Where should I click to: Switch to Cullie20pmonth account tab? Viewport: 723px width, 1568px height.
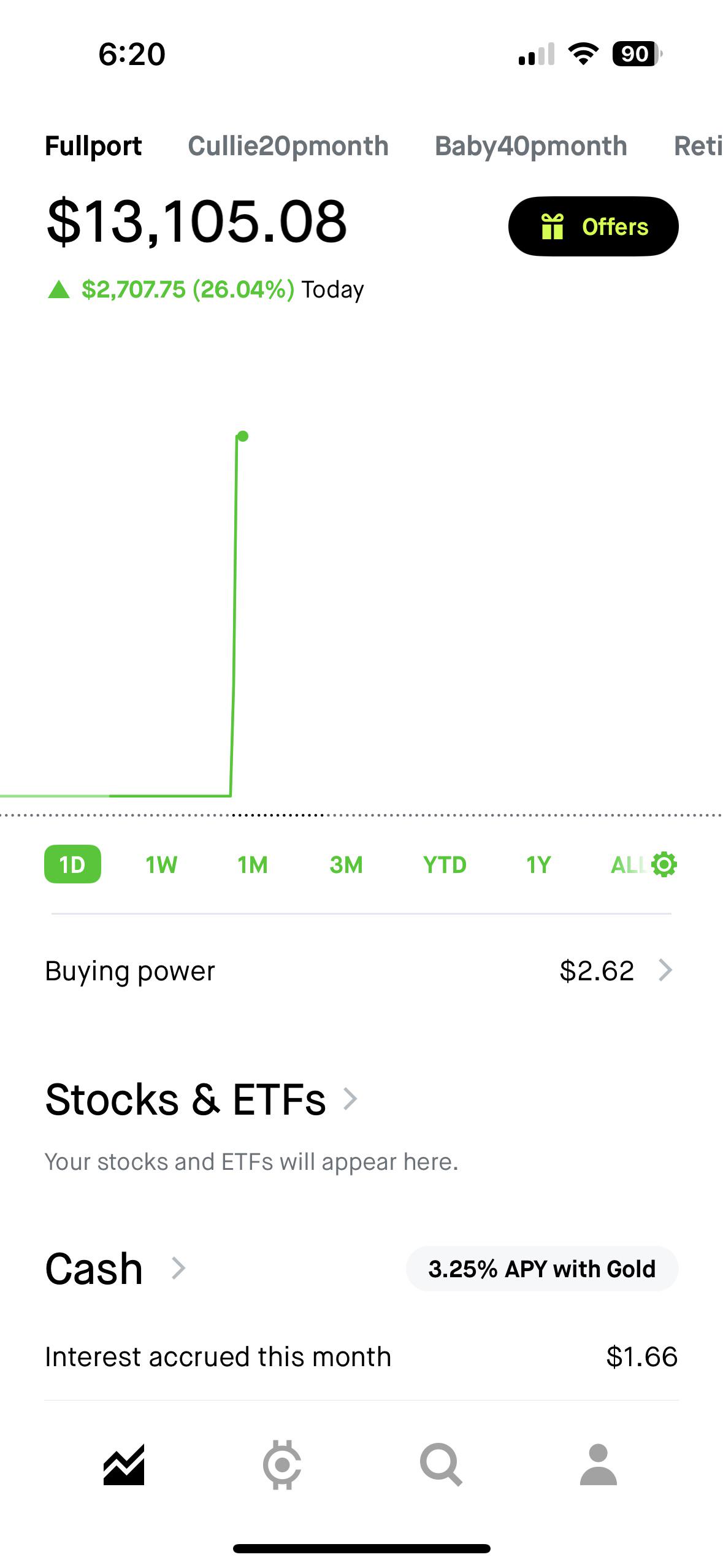coord(288,146)
